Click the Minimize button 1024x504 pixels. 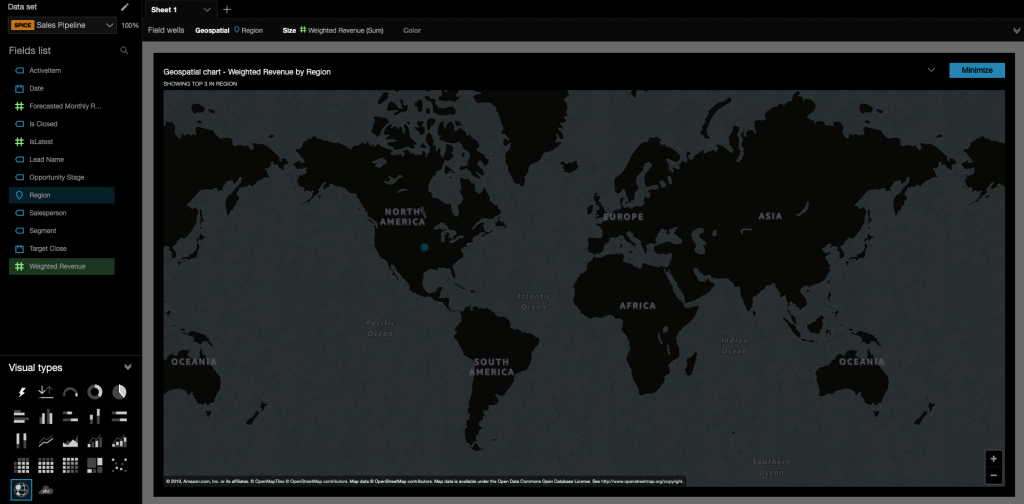pyautogui.click(x=976, y=70)
